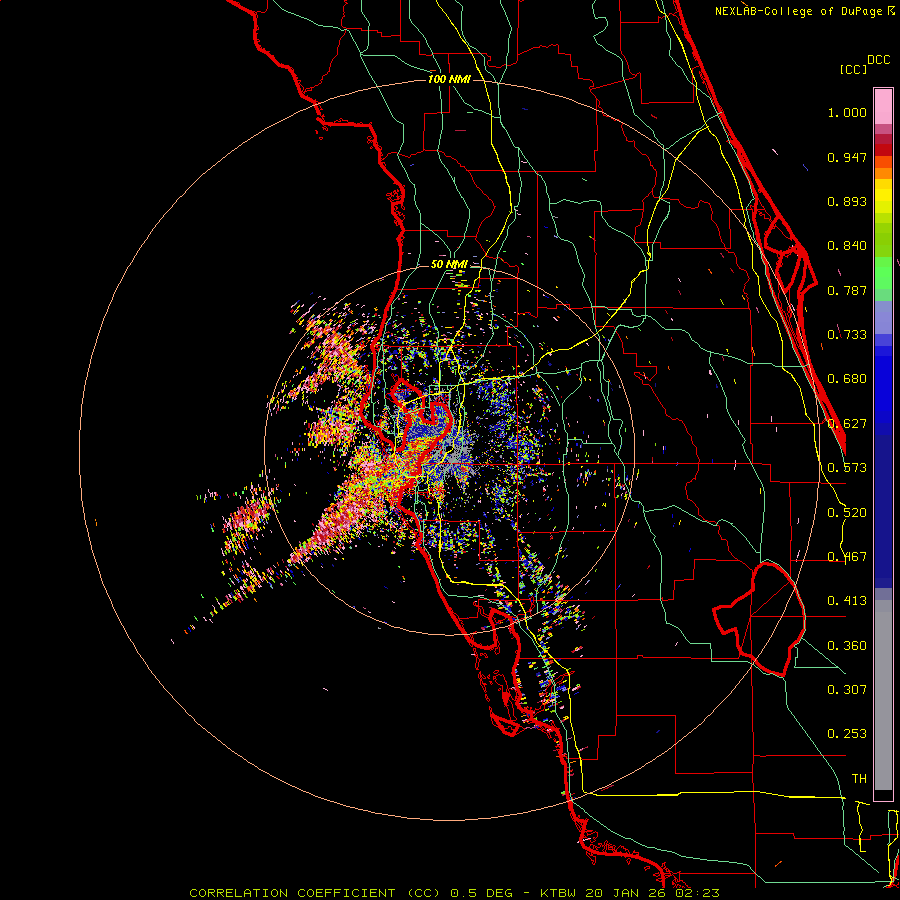This screenshot has height=900, width=900.
Task: Click the "100 NMI" range ring label
Action: coord(449,79)
